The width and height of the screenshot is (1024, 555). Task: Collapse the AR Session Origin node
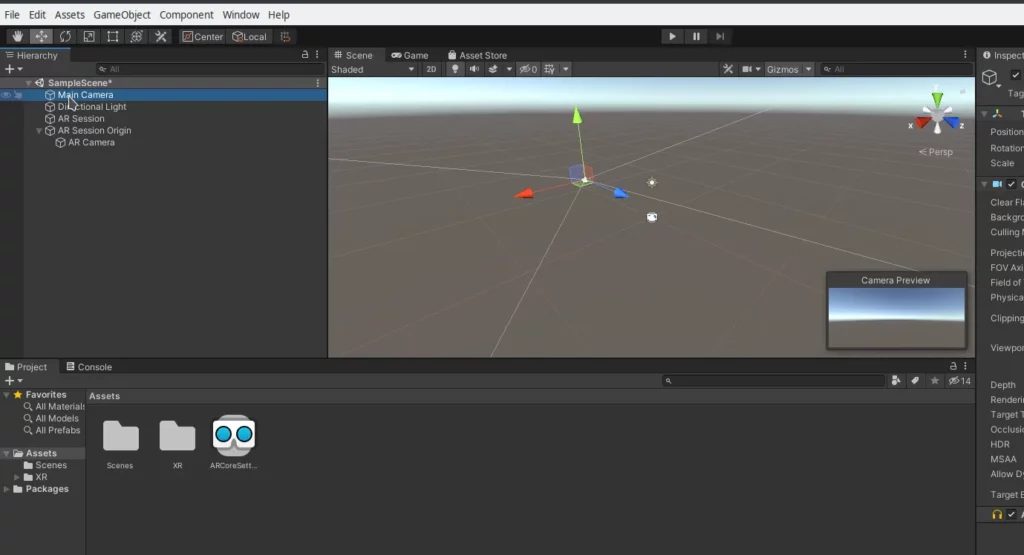tap(39, 131)
